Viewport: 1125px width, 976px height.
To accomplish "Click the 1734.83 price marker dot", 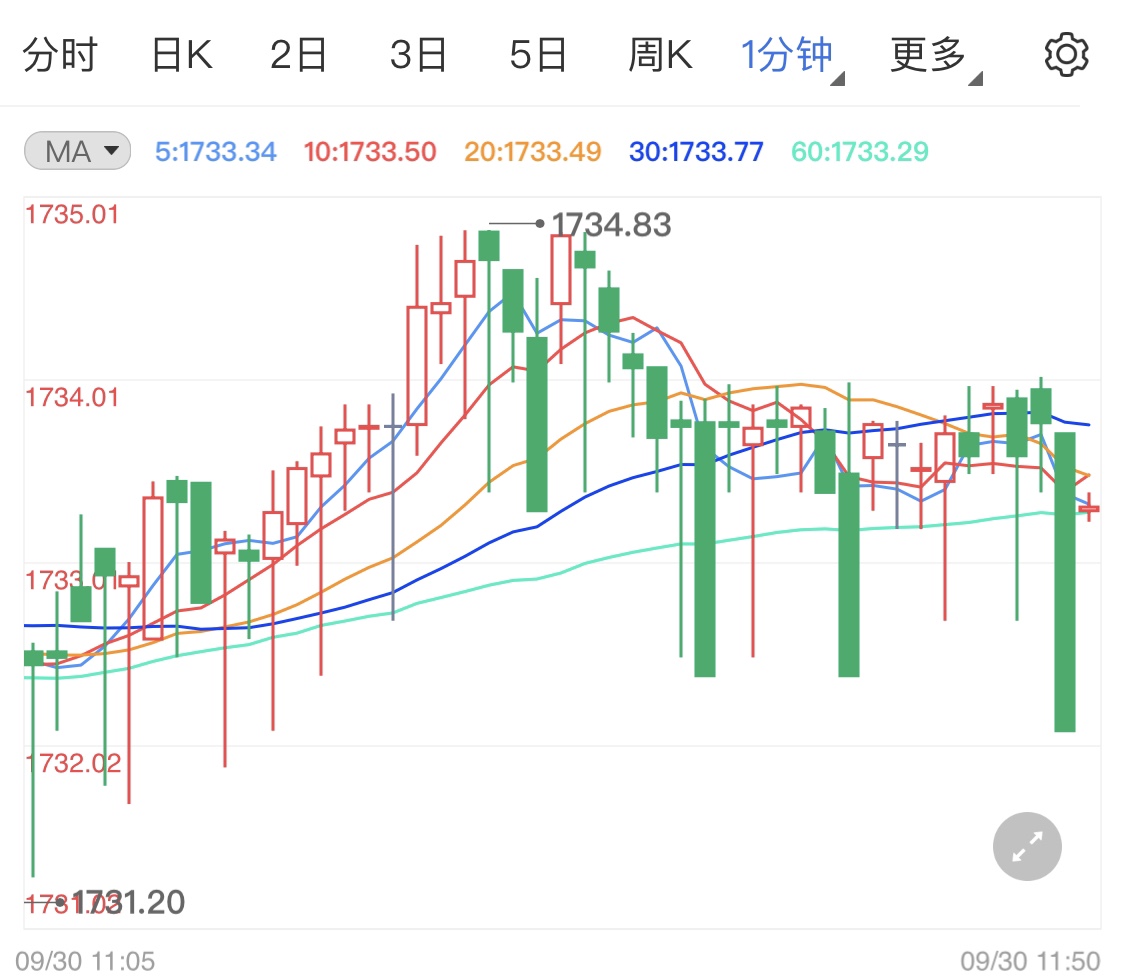I will coord(541,224).
